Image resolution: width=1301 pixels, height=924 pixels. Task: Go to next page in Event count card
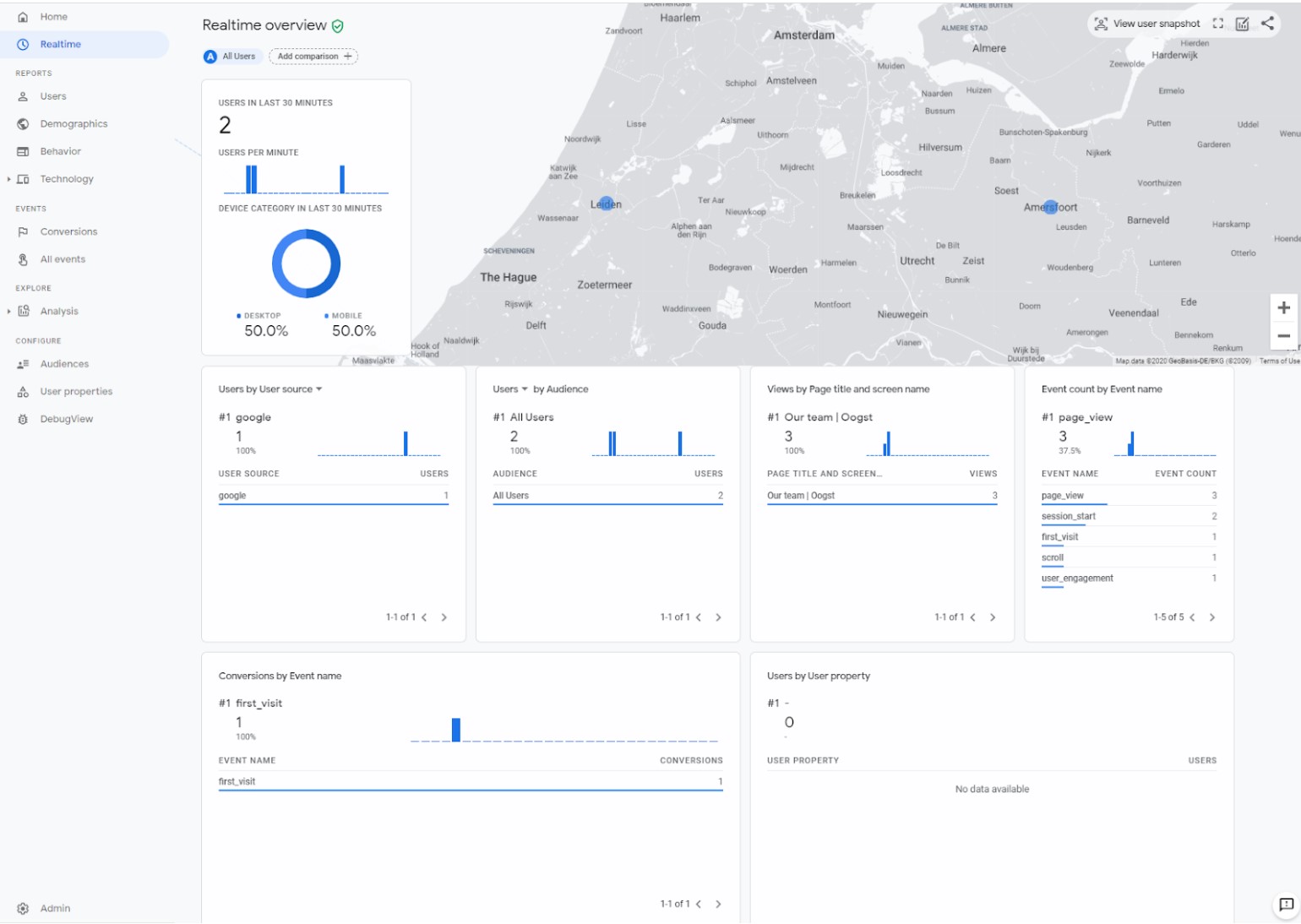pos(1212,617)
